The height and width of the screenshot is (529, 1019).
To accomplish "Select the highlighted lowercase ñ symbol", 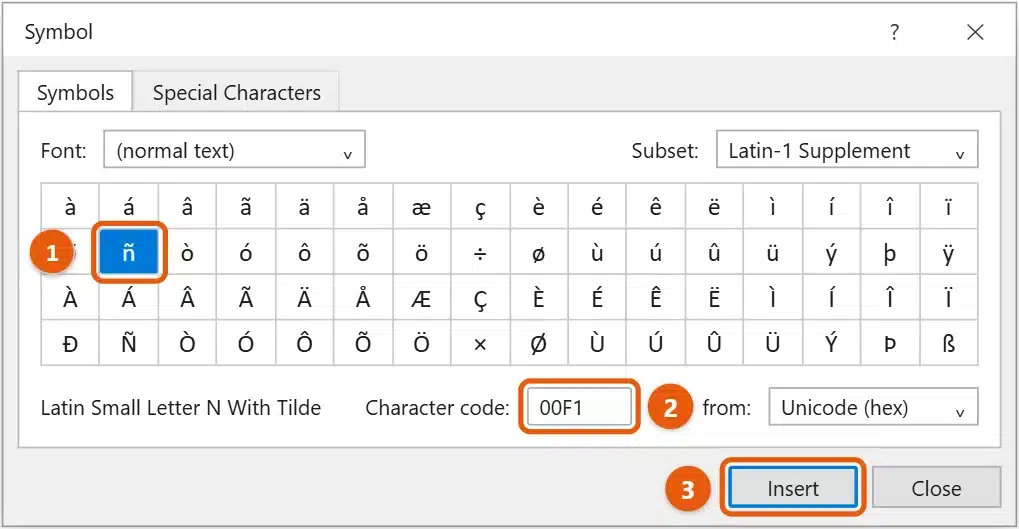I will (129, 252).
